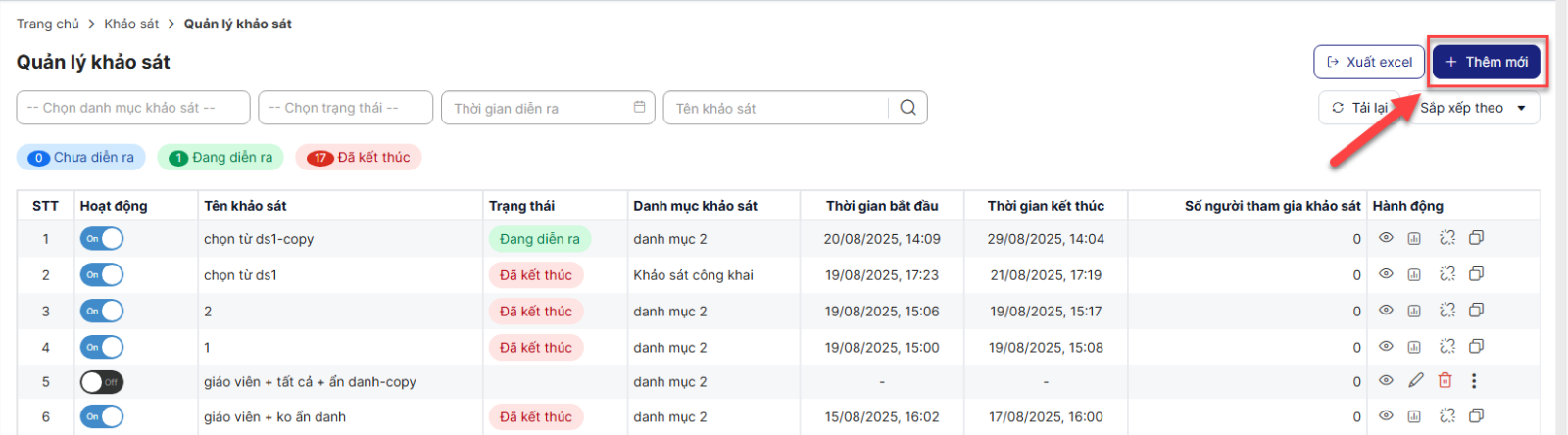
Task: Click the link icon in row 3
Action: 1446,311
